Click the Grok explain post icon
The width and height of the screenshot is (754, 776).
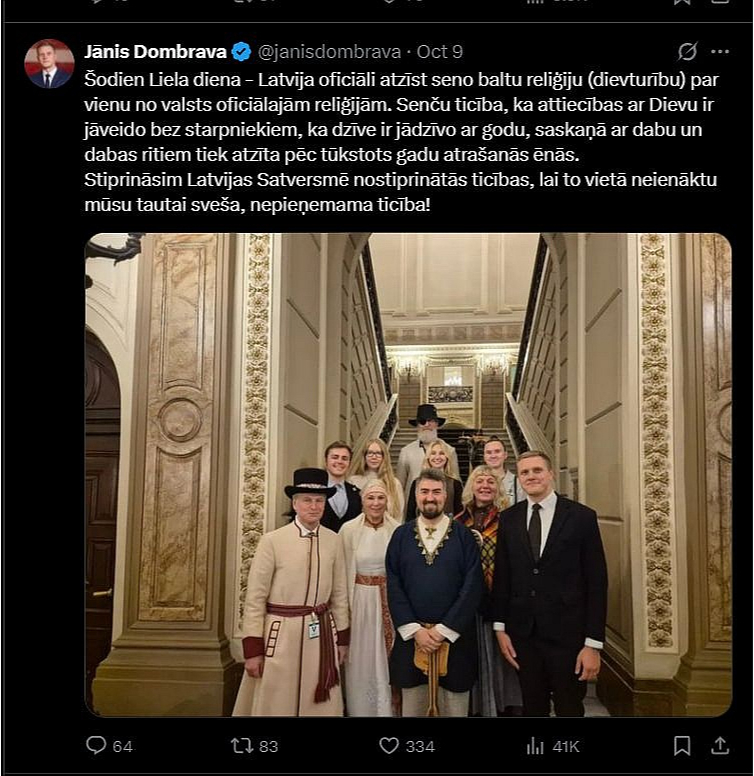pos(687,52)
